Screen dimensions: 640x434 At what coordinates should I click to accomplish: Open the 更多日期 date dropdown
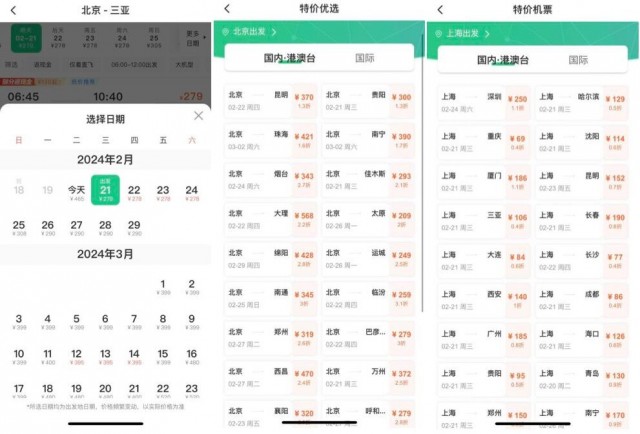195,38
